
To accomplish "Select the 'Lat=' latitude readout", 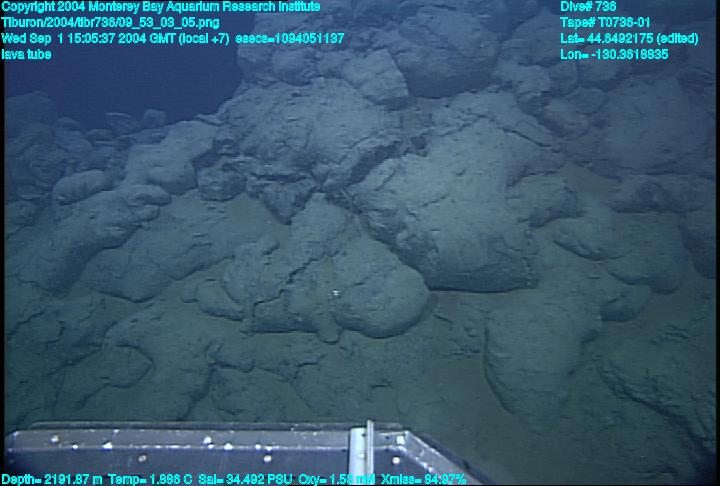I will coord(629,39).
